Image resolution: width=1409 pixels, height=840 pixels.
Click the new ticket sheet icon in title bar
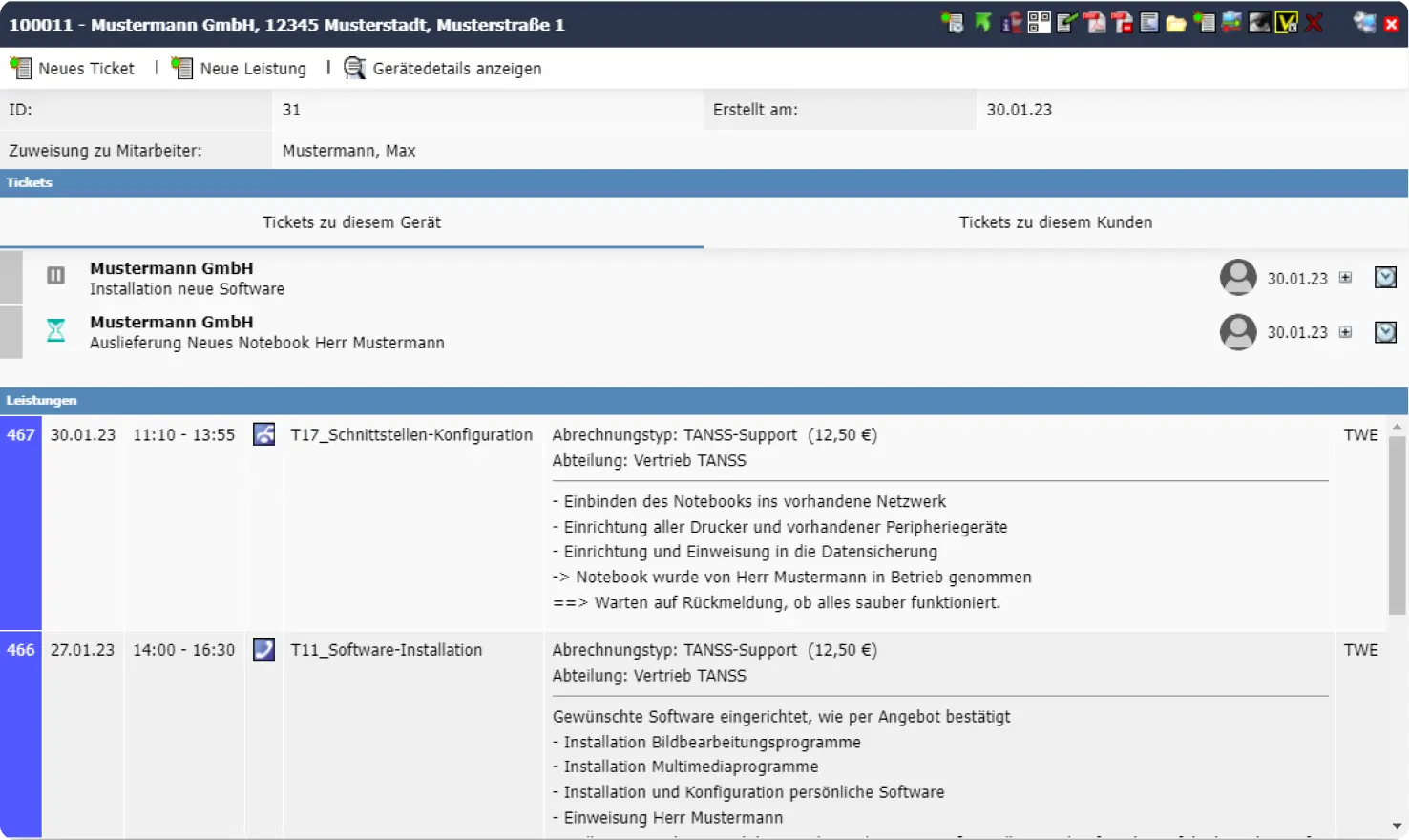pos(1204,23)
